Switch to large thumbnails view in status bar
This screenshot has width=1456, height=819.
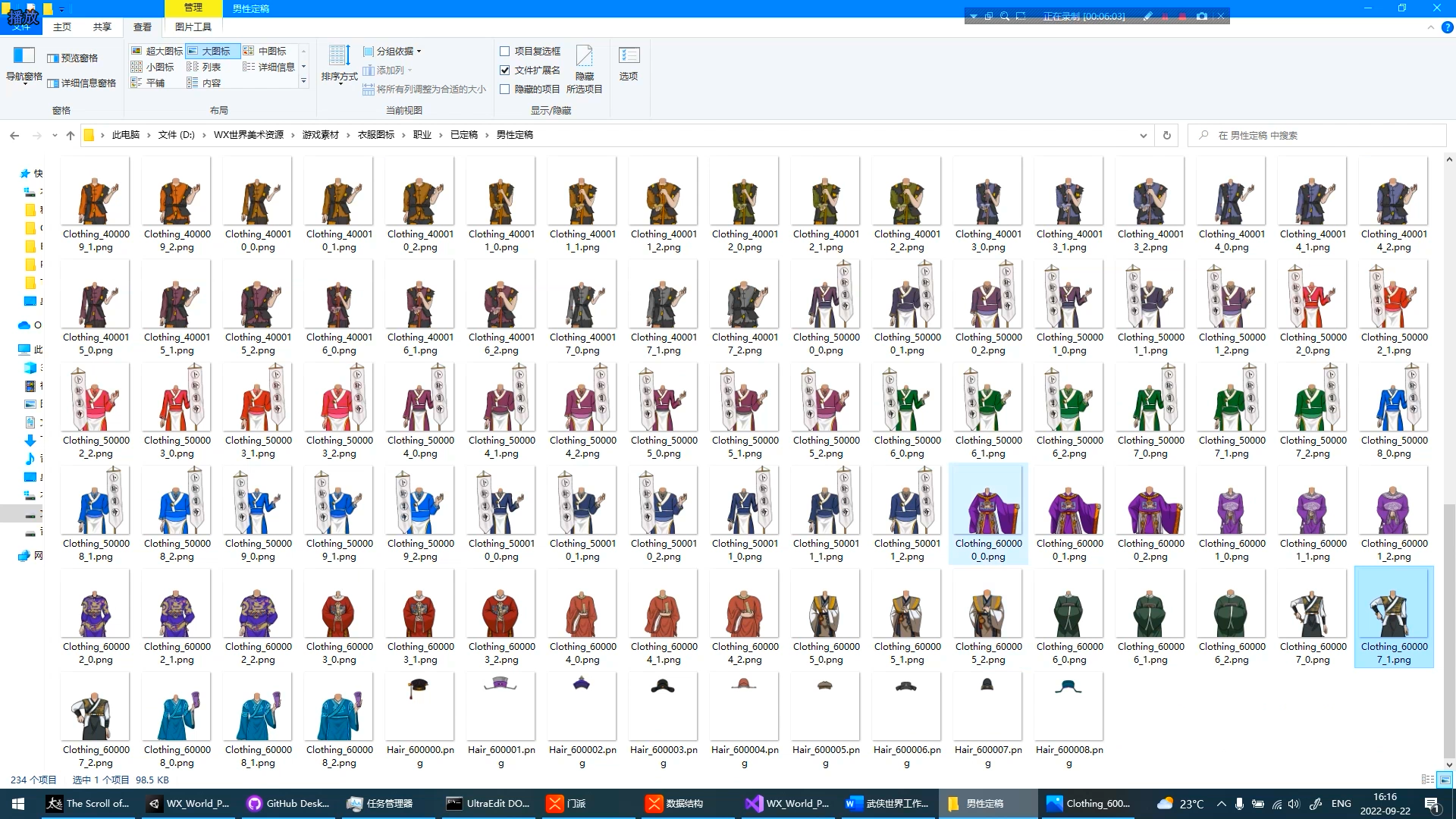click(x=1445, y=780)
